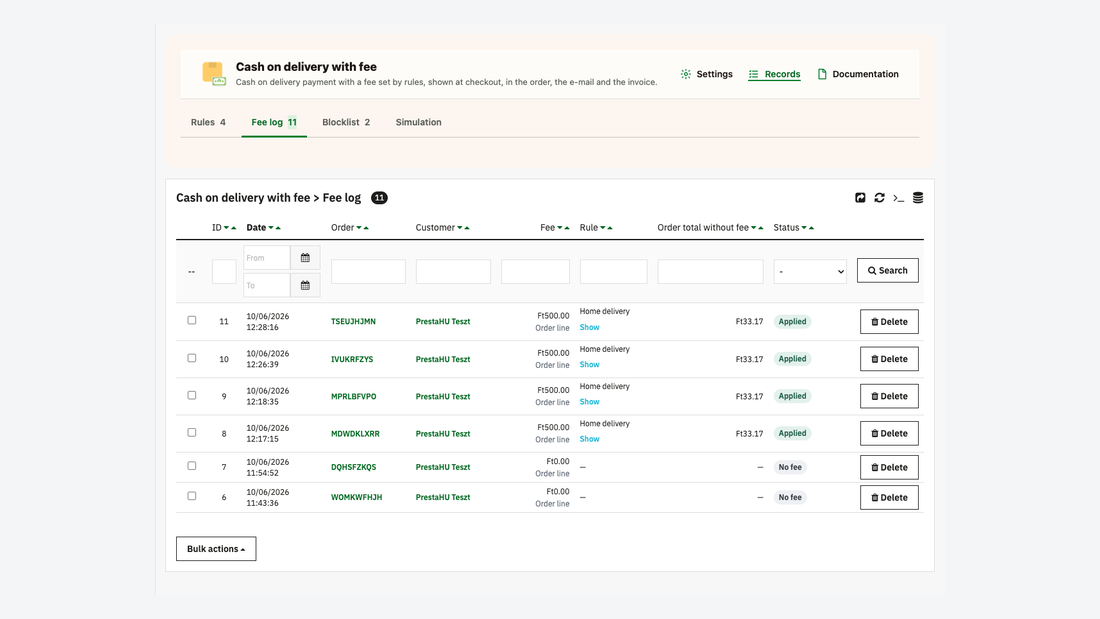Open order MPRLBFVPO link
This screenshot has height=619, width=1100.
point(354,397)
